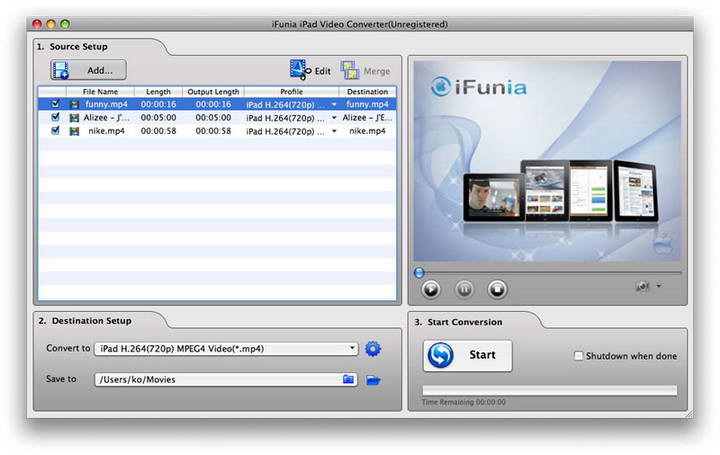Play the preview video
Viewport: 720px width, 455px height.
[x=431, y=289]
